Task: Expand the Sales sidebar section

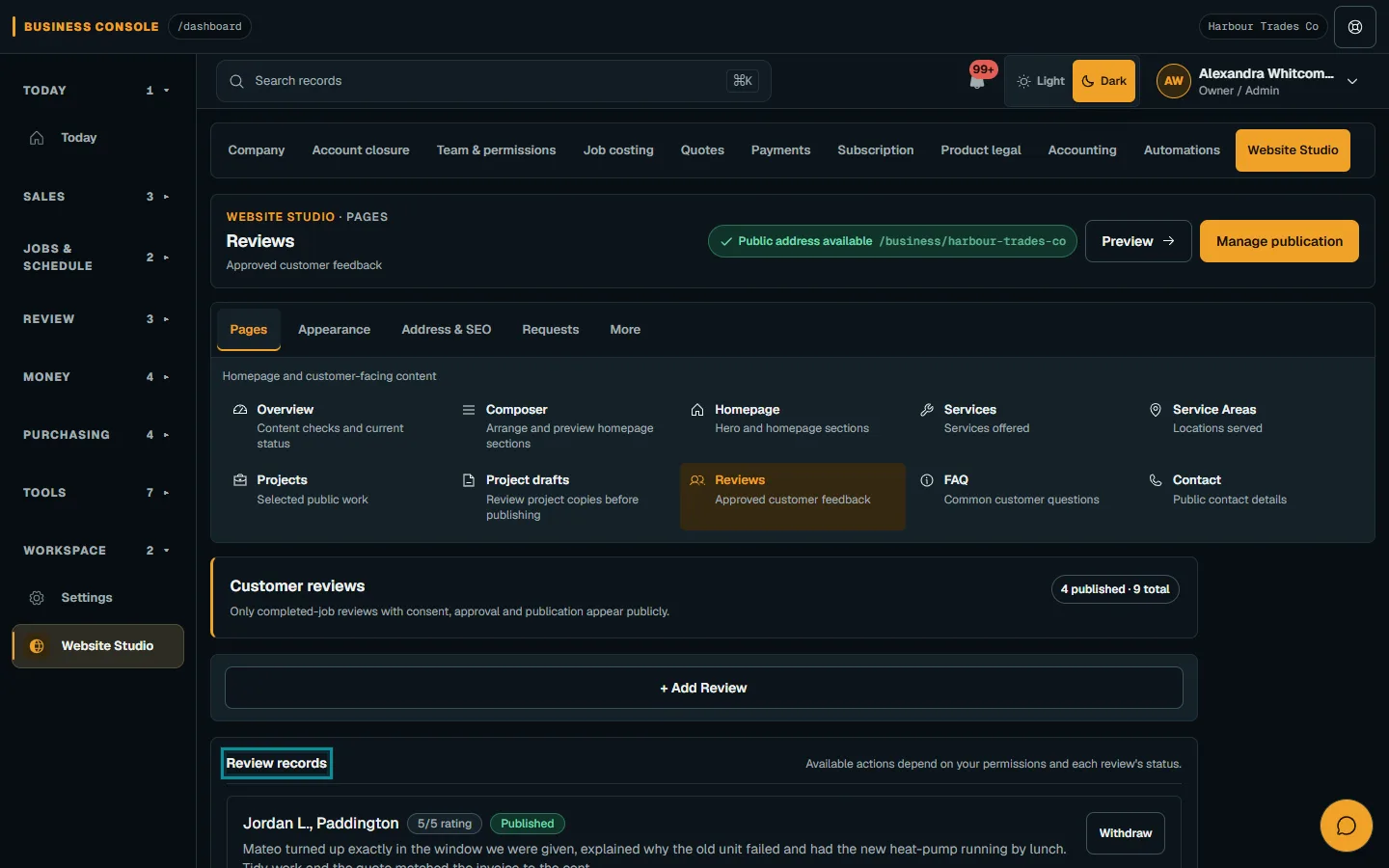Action: click(x=96, y=197)
